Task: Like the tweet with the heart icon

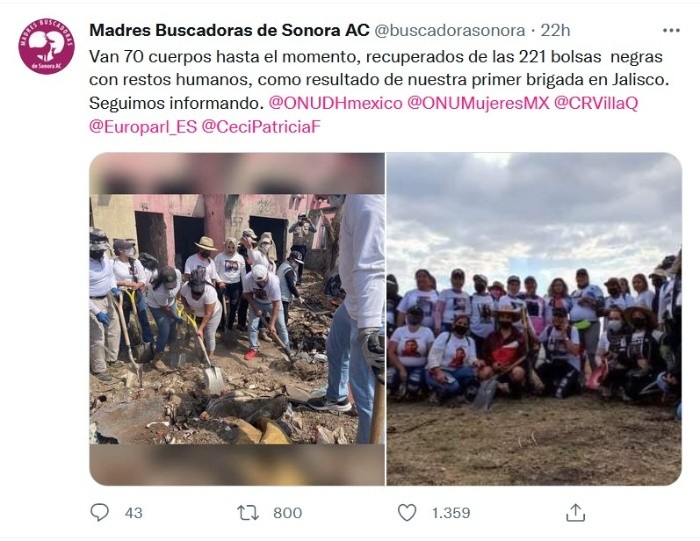Action: pos(407,512)
